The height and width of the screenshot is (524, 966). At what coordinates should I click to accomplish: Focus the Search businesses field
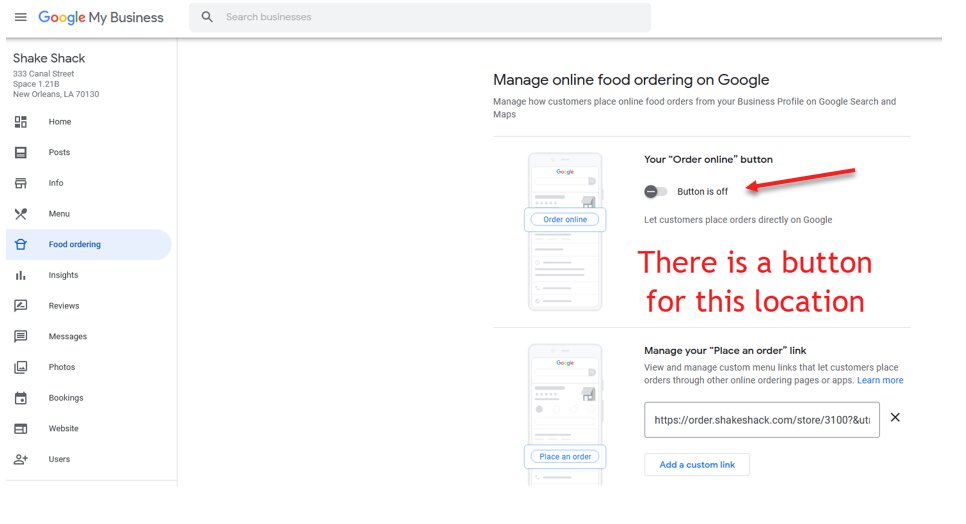(x=420, y=17)
